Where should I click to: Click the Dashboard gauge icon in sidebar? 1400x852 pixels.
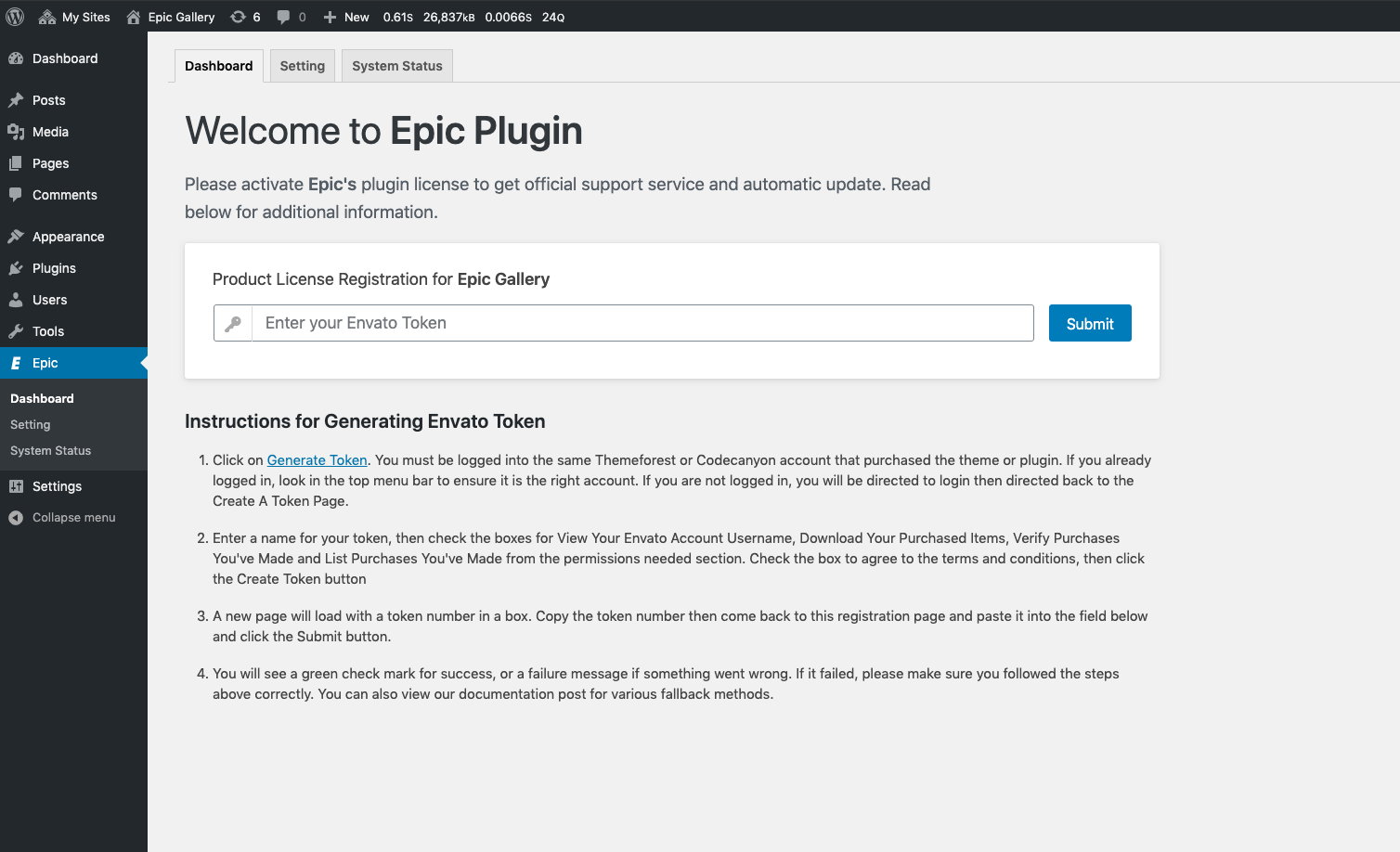(16, 58)
